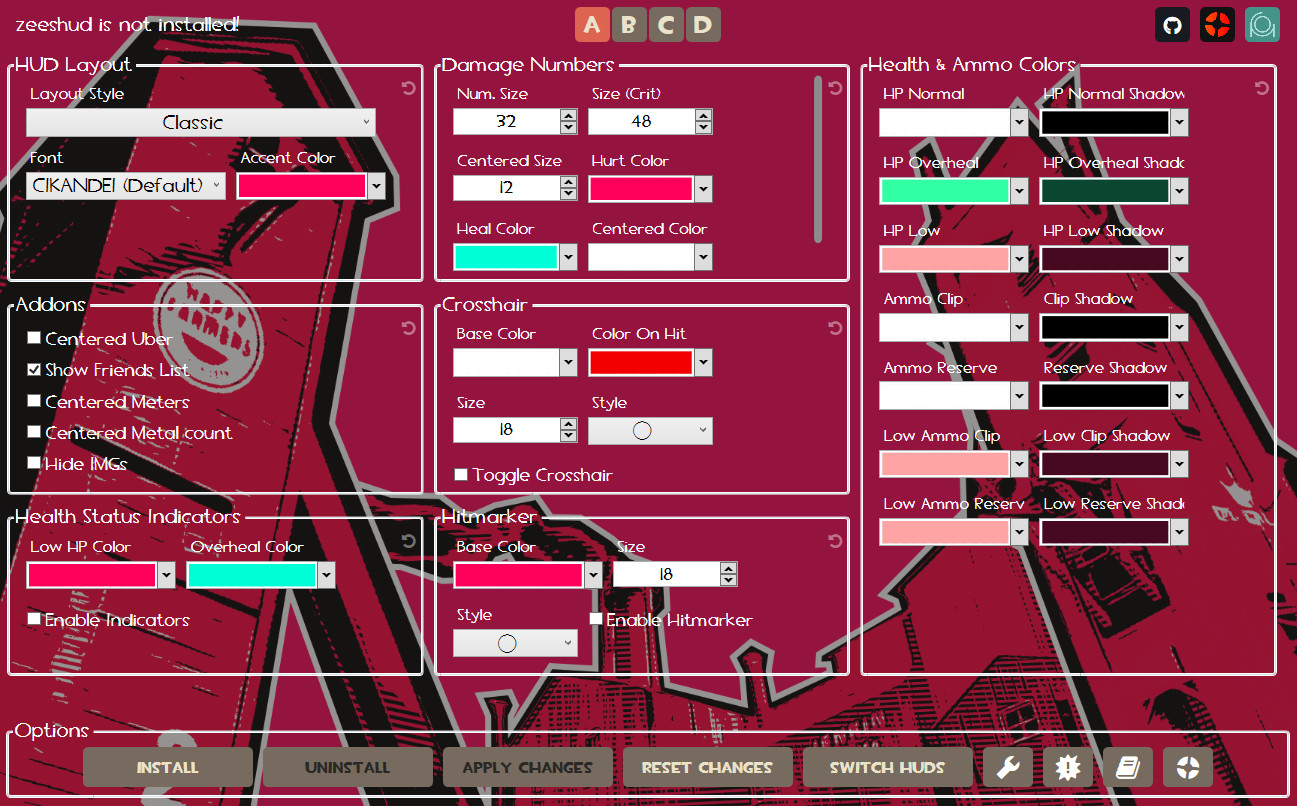Select preset tab D
Screen dimensions: 1297x806
click(x=703, y=24)
